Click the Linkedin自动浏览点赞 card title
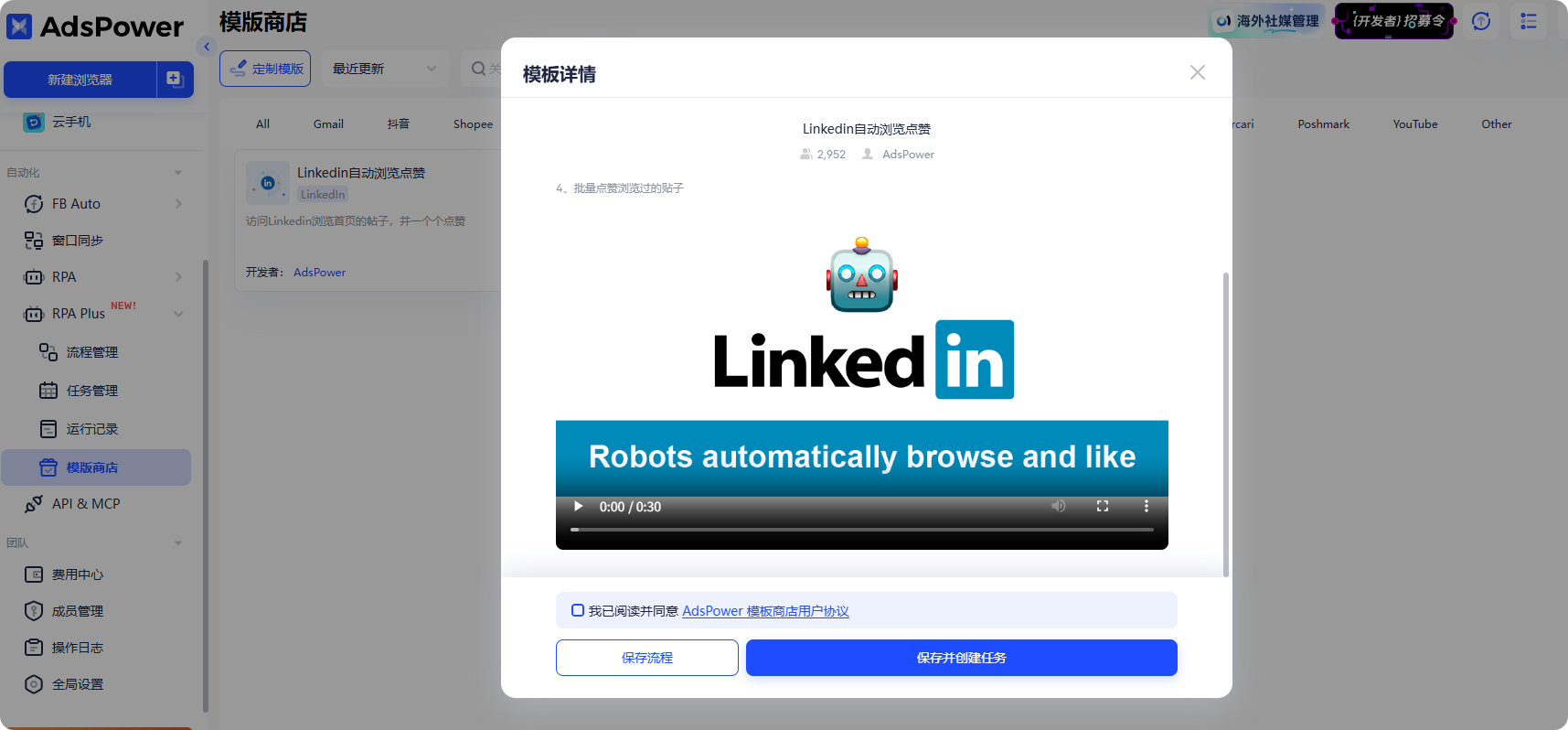 pyautogui.click(x=361, y=173)
